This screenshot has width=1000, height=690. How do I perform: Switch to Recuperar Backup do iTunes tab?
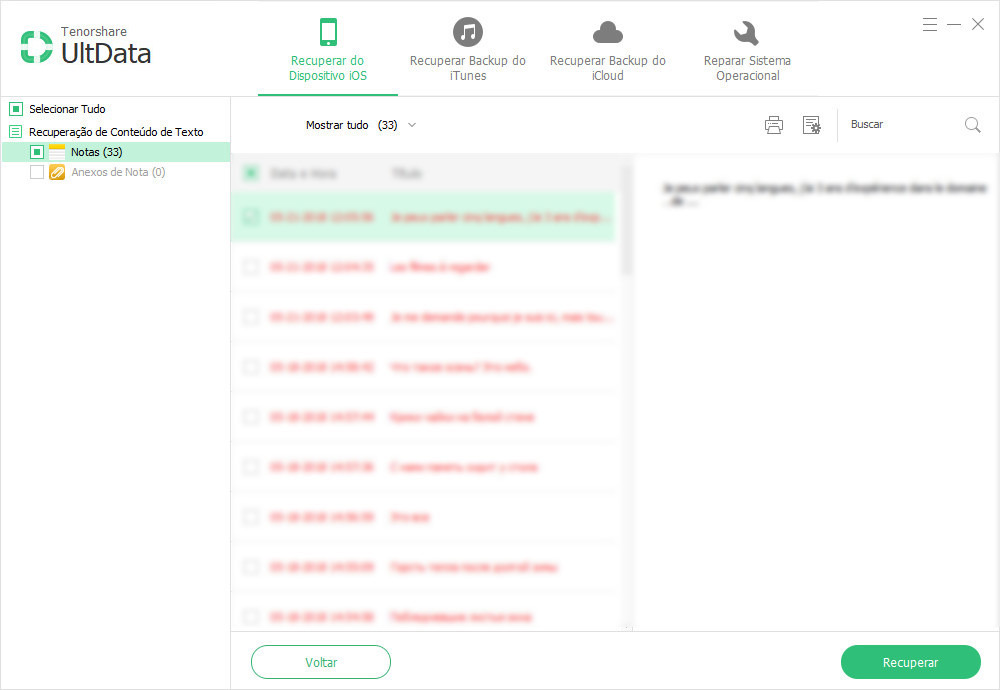(467, 68)
